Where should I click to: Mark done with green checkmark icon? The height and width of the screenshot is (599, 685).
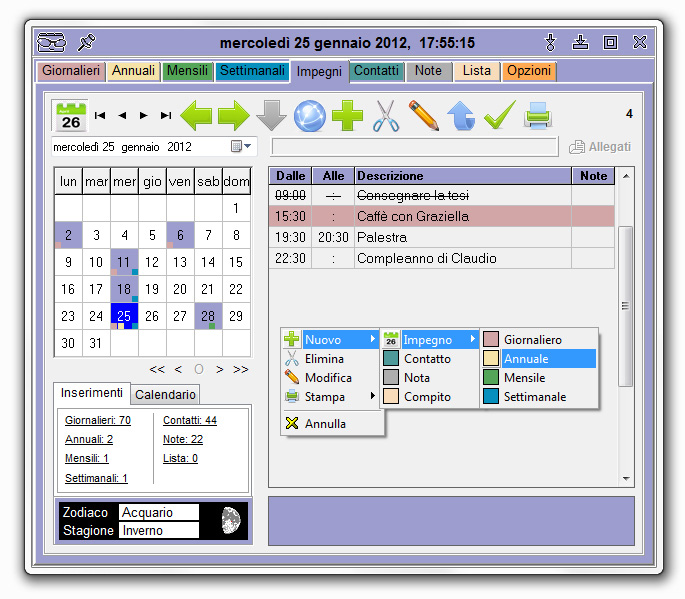click(499, 115)
